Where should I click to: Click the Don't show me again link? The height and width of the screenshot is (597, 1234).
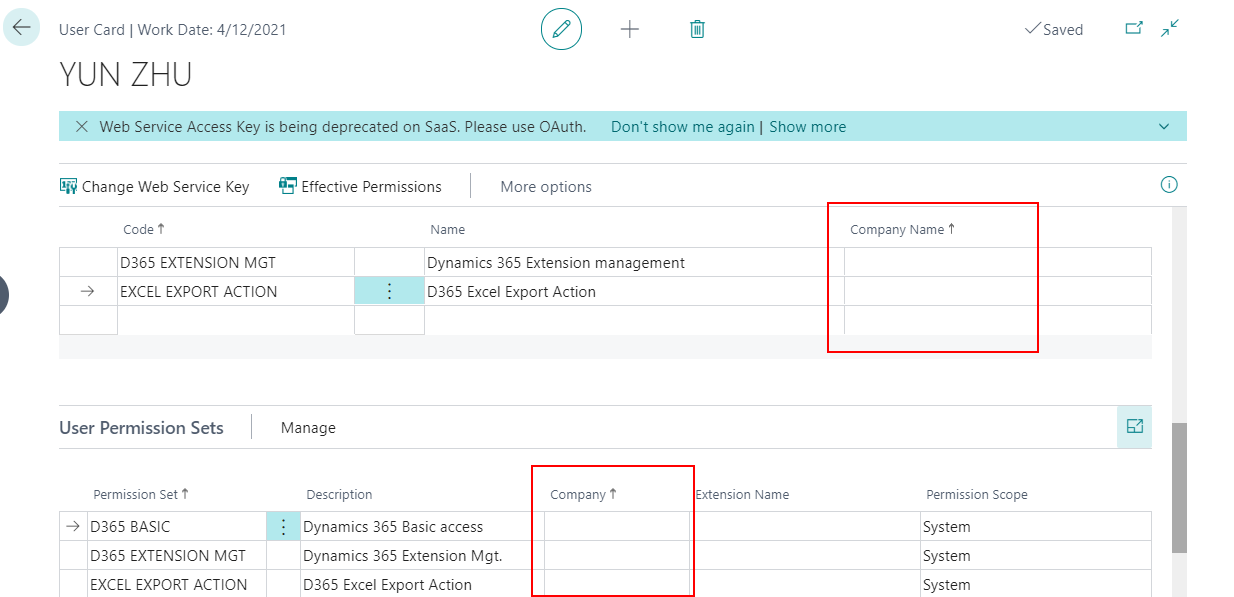(x=682, y=126)
